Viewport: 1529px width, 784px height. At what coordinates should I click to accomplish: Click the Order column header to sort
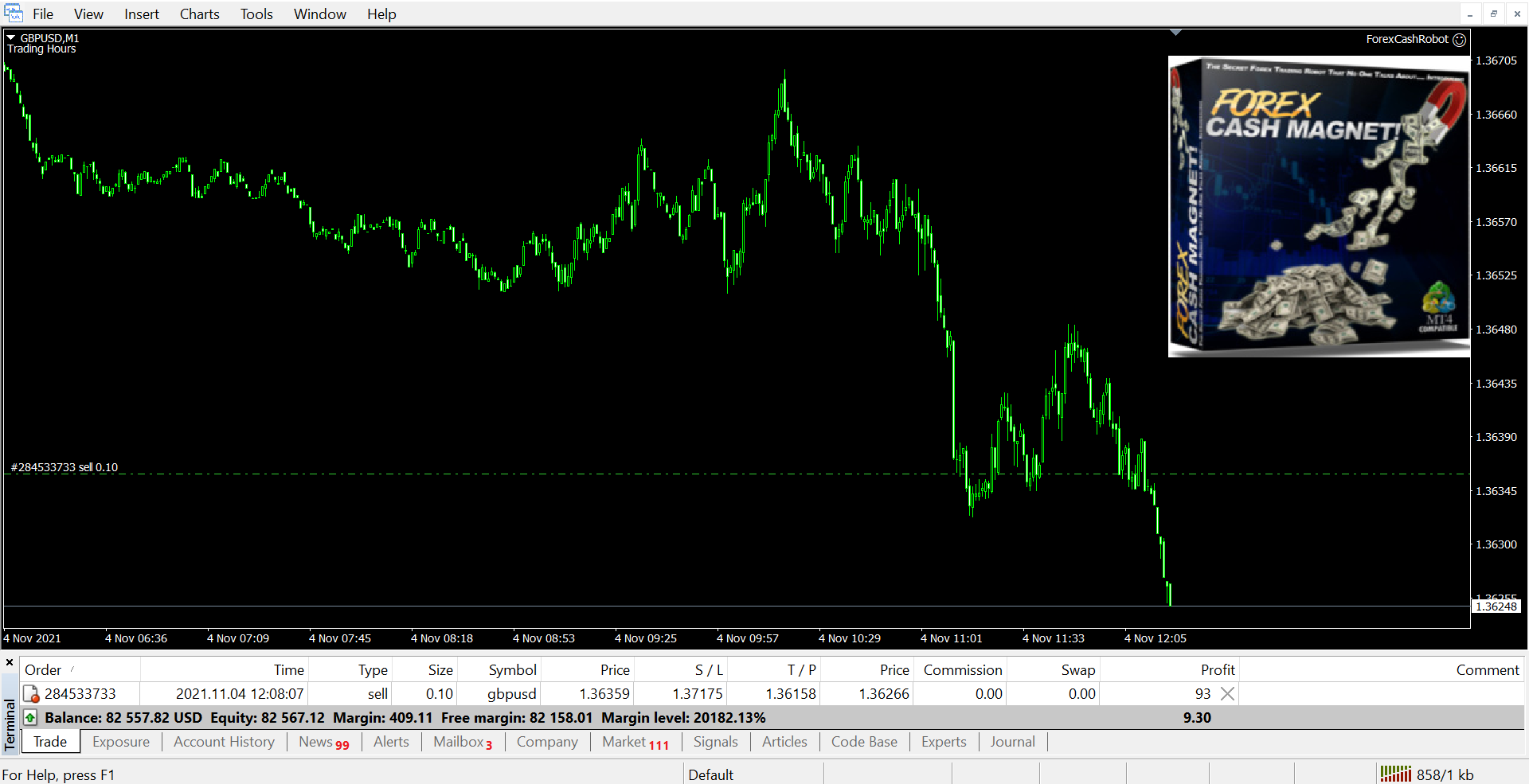point(43,670)
